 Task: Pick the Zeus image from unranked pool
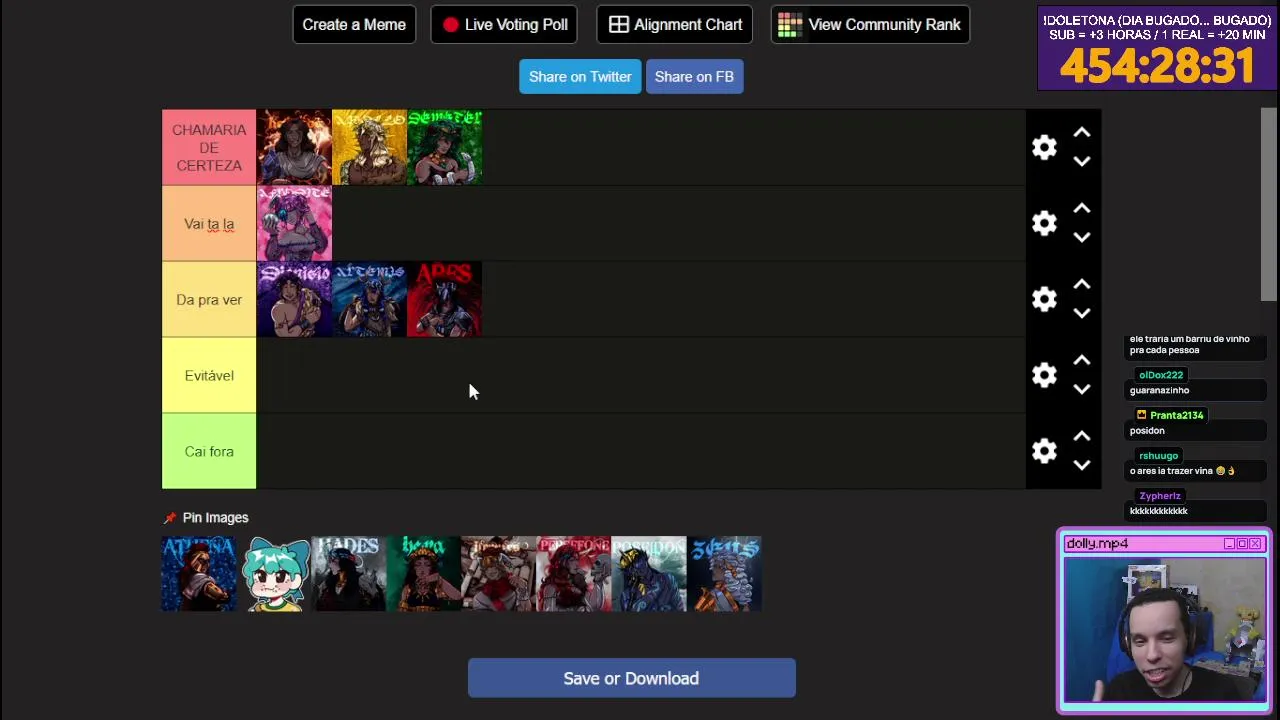pos(724,574)
